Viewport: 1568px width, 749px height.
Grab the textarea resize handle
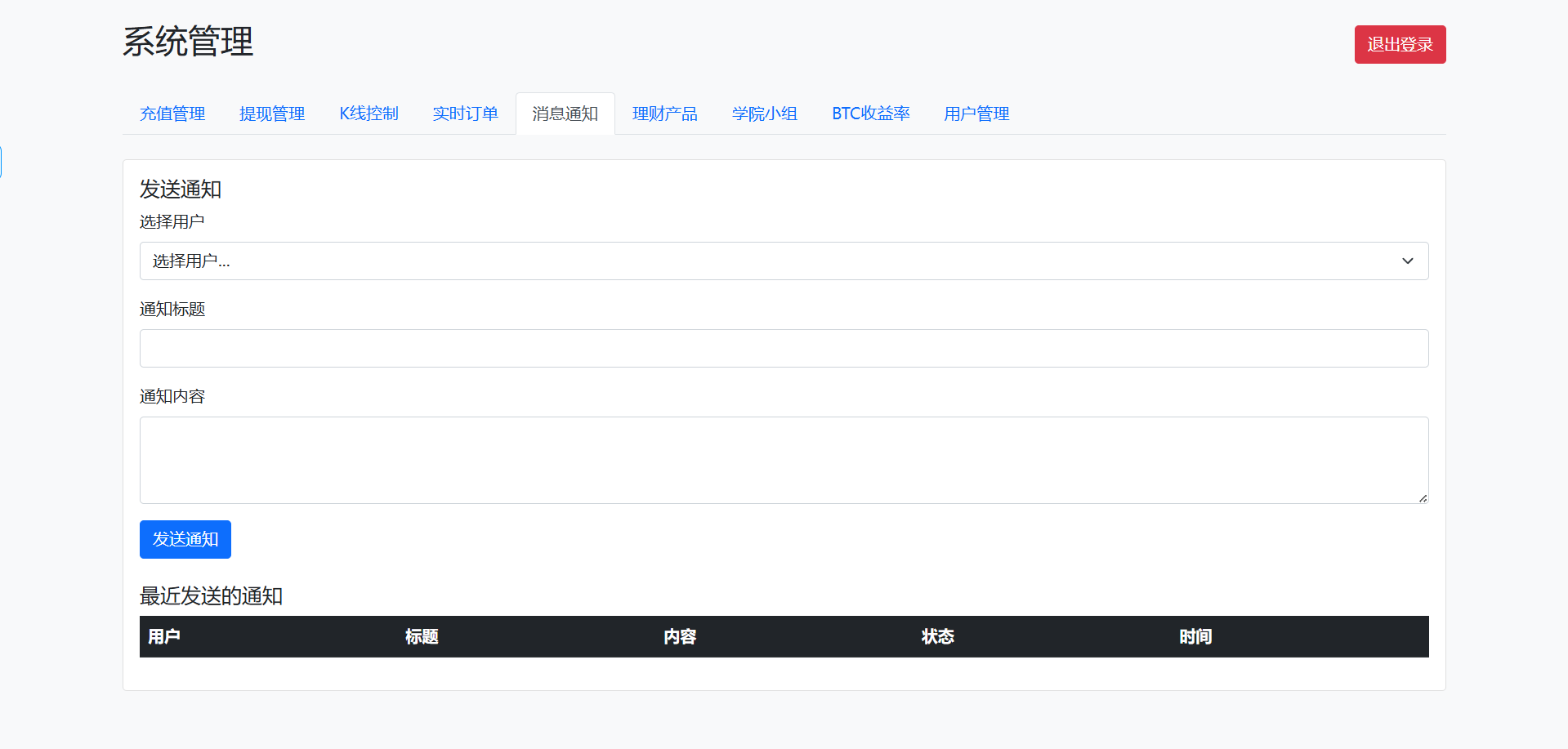[1423, 498]
